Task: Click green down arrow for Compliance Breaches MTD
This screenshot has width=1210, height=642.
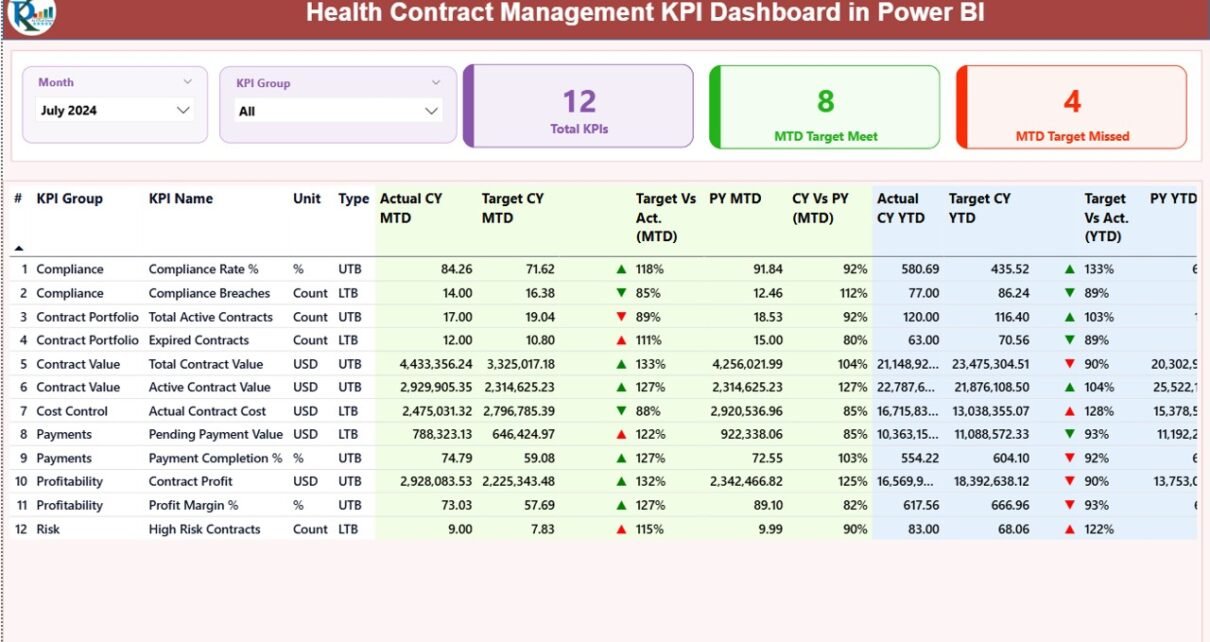Action: [622, 293]
